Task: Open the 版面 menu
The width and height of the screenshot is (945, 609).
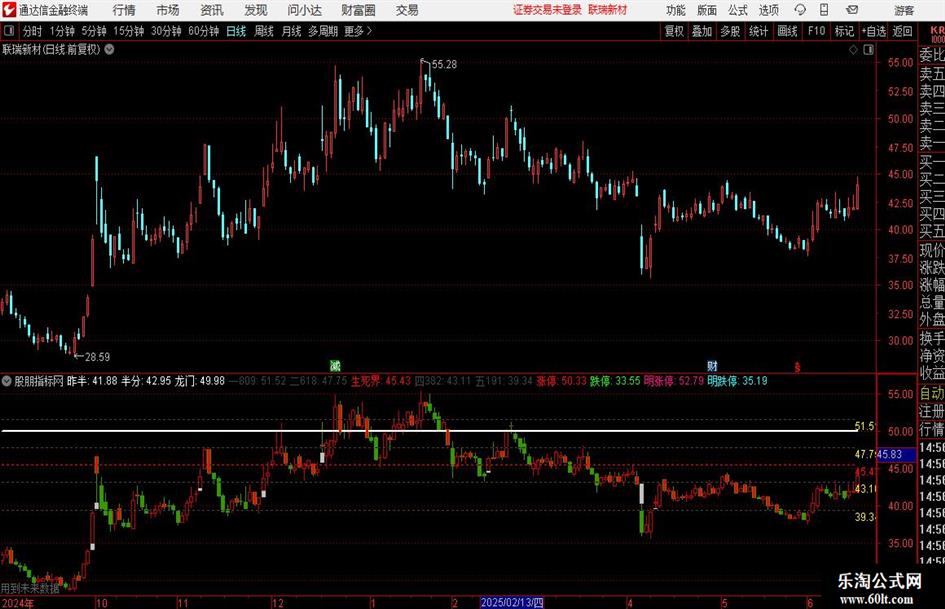Action: tap(707, 10)
